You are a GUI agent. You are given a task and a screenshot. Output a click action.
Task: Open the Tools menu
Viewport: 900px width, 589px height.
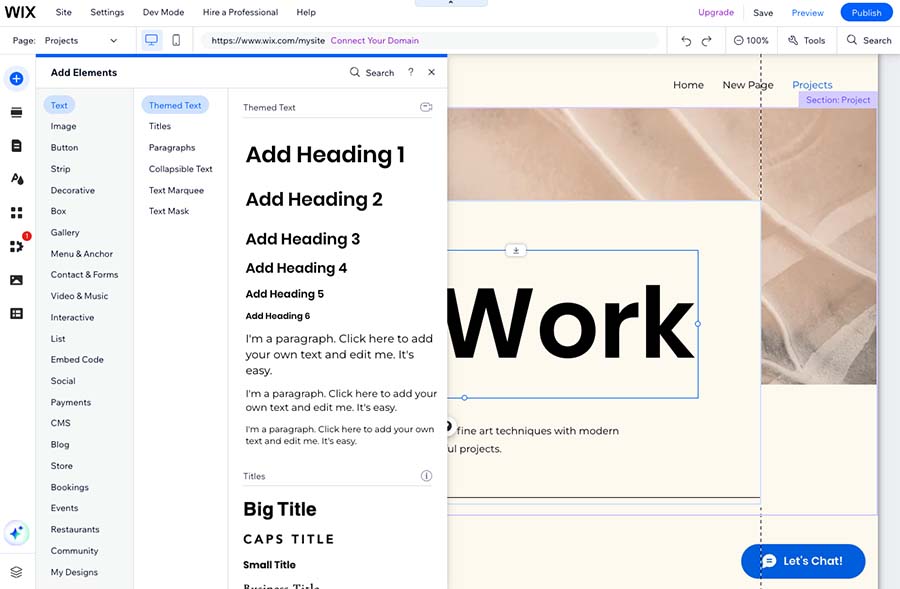pos(806,41)
